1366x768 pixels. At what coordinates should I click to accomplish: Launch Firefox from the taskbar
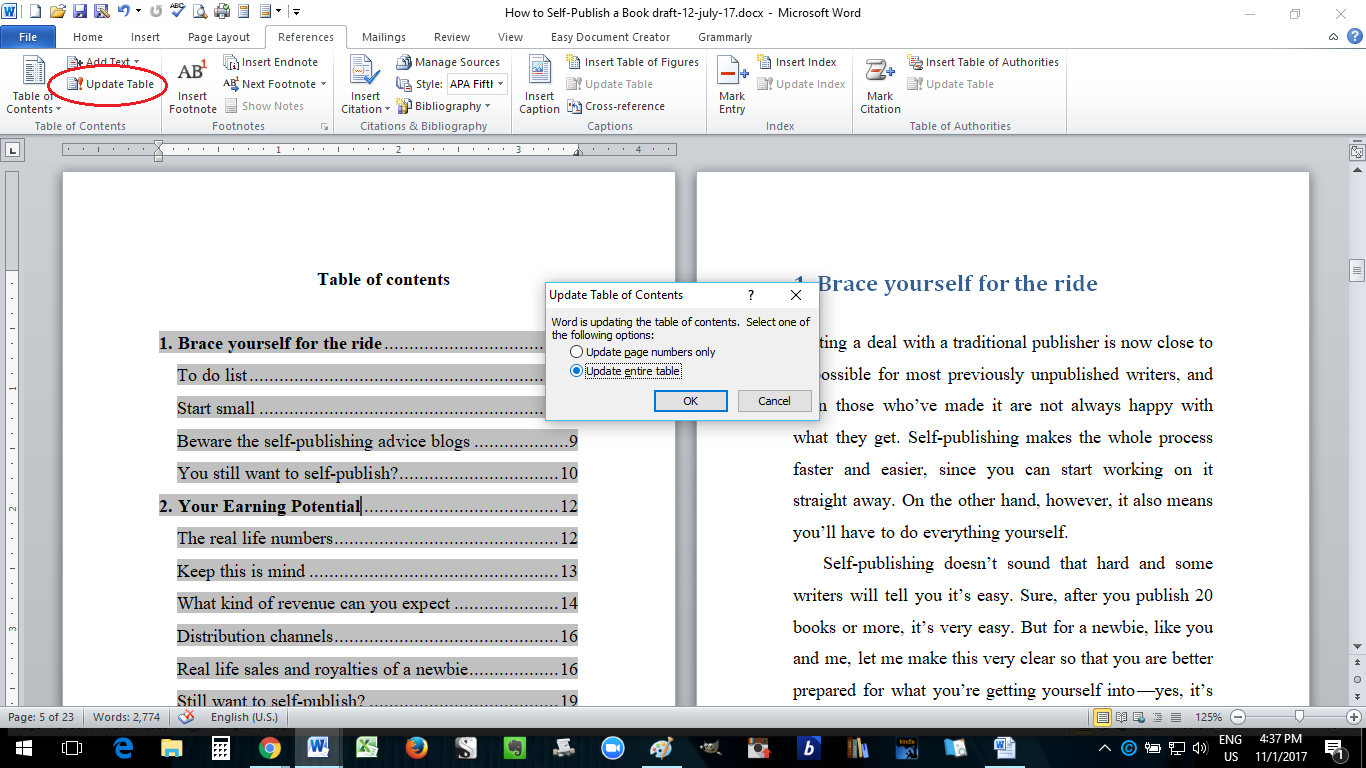(x=417, y=748)
